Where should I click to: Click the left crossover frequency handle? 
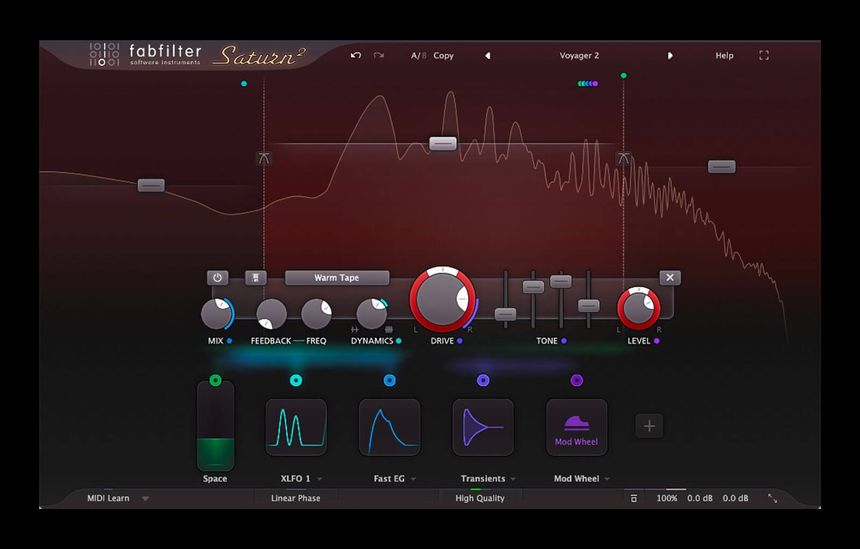click(264, 159)
